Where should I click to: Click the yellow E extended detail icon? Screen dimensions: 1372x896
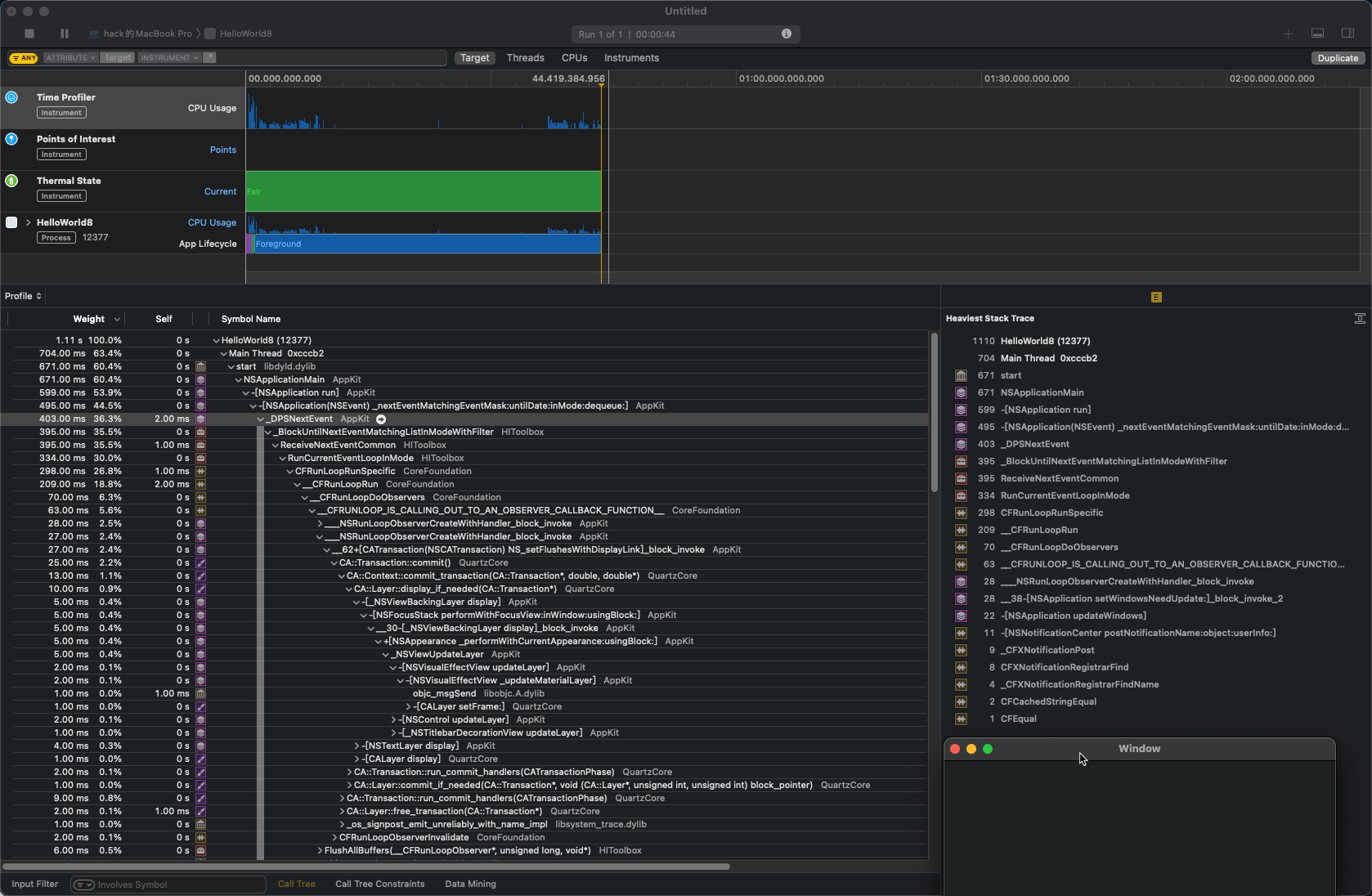point(1156,298)
